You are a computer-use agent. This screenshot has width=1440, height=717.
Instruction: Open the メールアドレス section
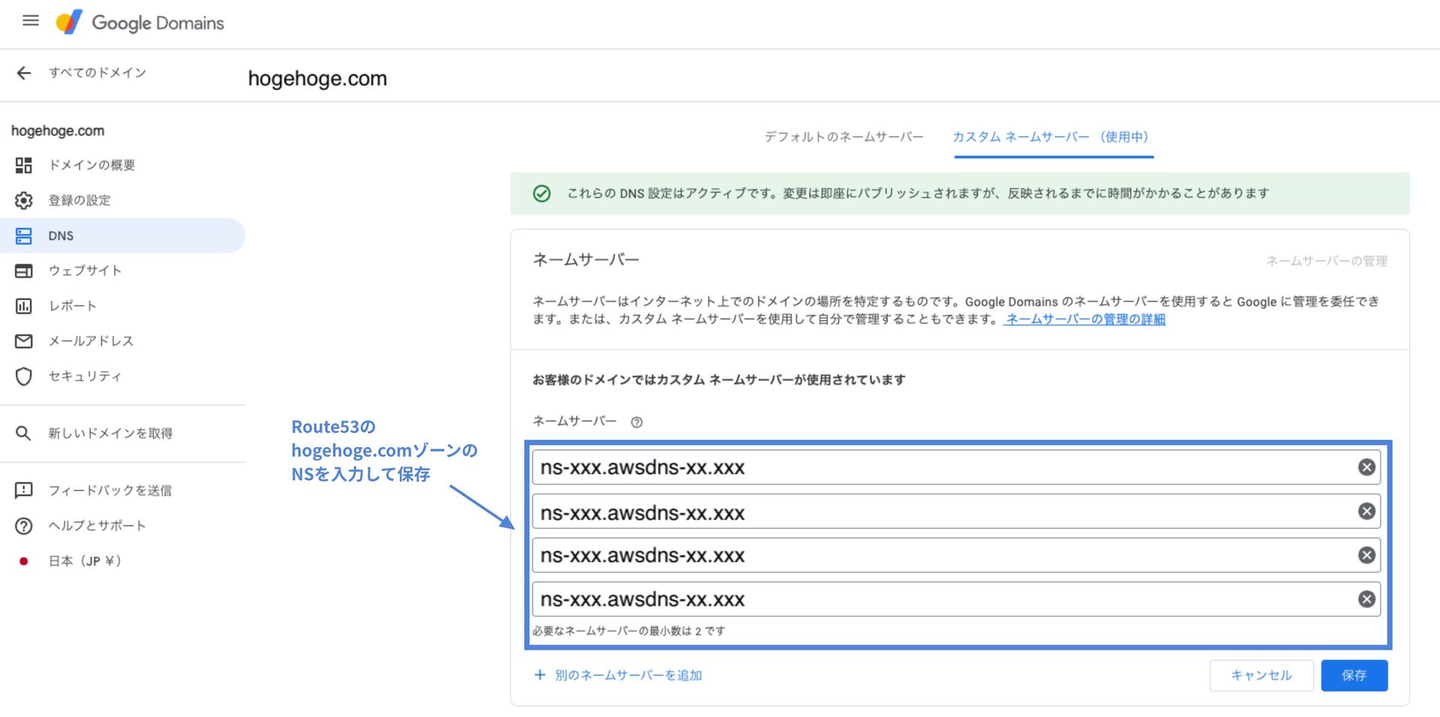pos(90,341)
